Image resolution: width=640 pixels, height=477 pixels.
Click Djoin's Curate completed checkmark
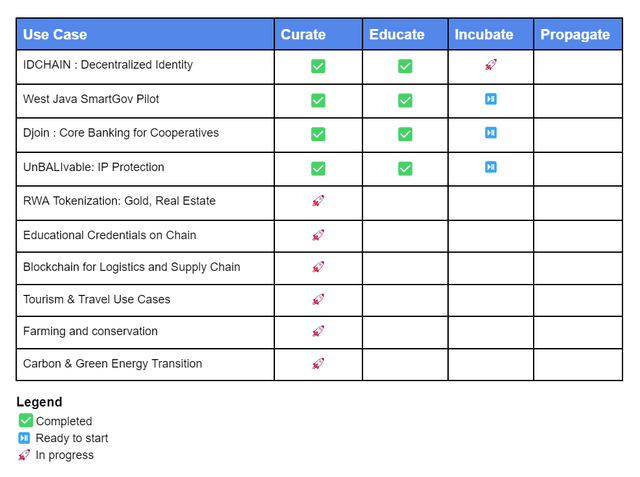318,134
